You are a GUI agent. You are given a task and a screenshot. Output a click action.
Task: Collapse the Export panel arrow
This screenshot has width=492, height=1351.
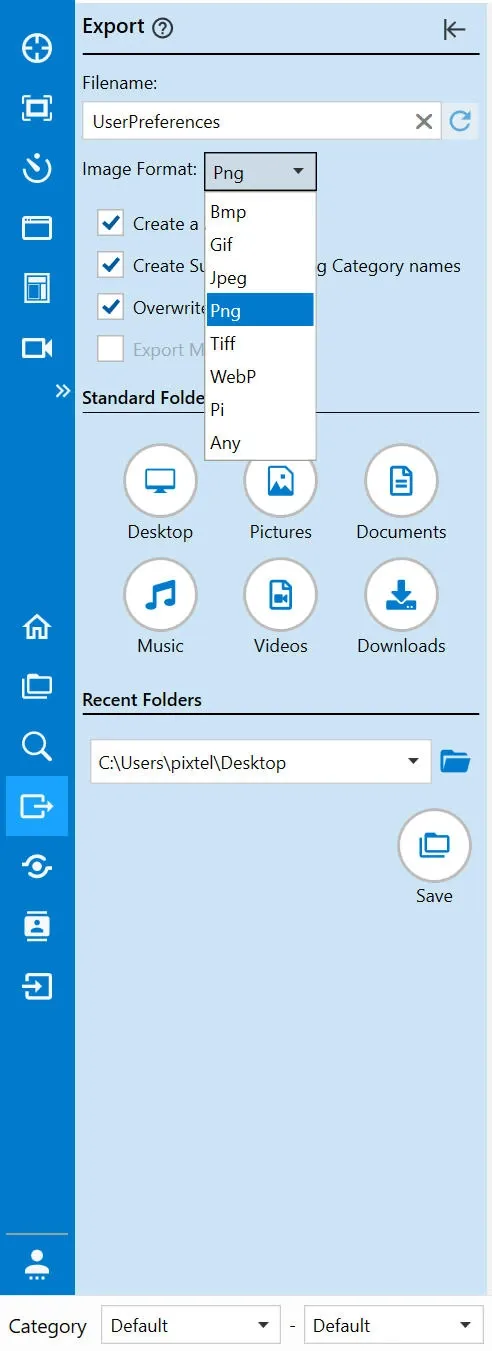tap(455, 30)
